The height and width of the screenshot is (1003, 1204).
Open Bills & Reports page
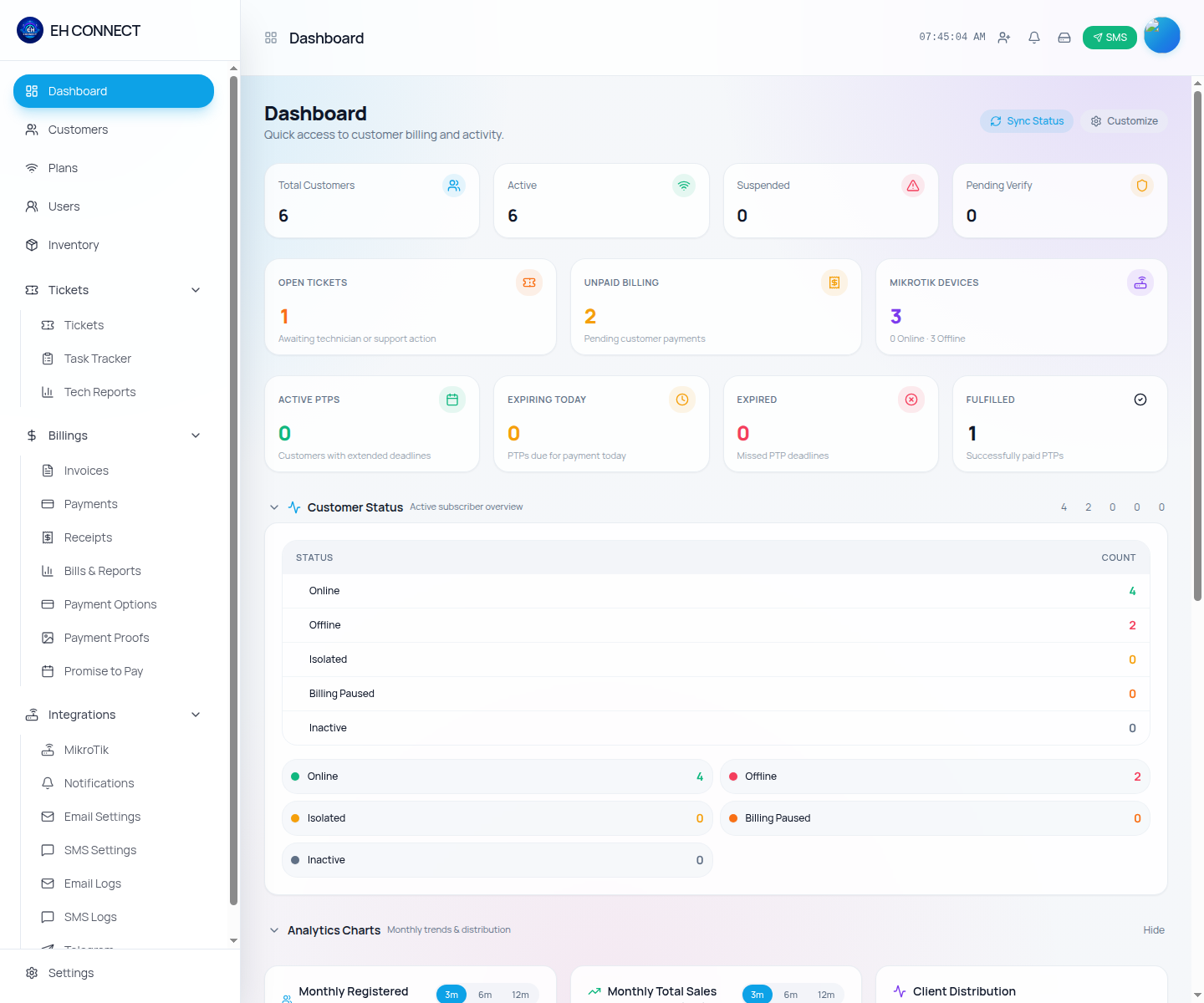click(x=122, y=571)
